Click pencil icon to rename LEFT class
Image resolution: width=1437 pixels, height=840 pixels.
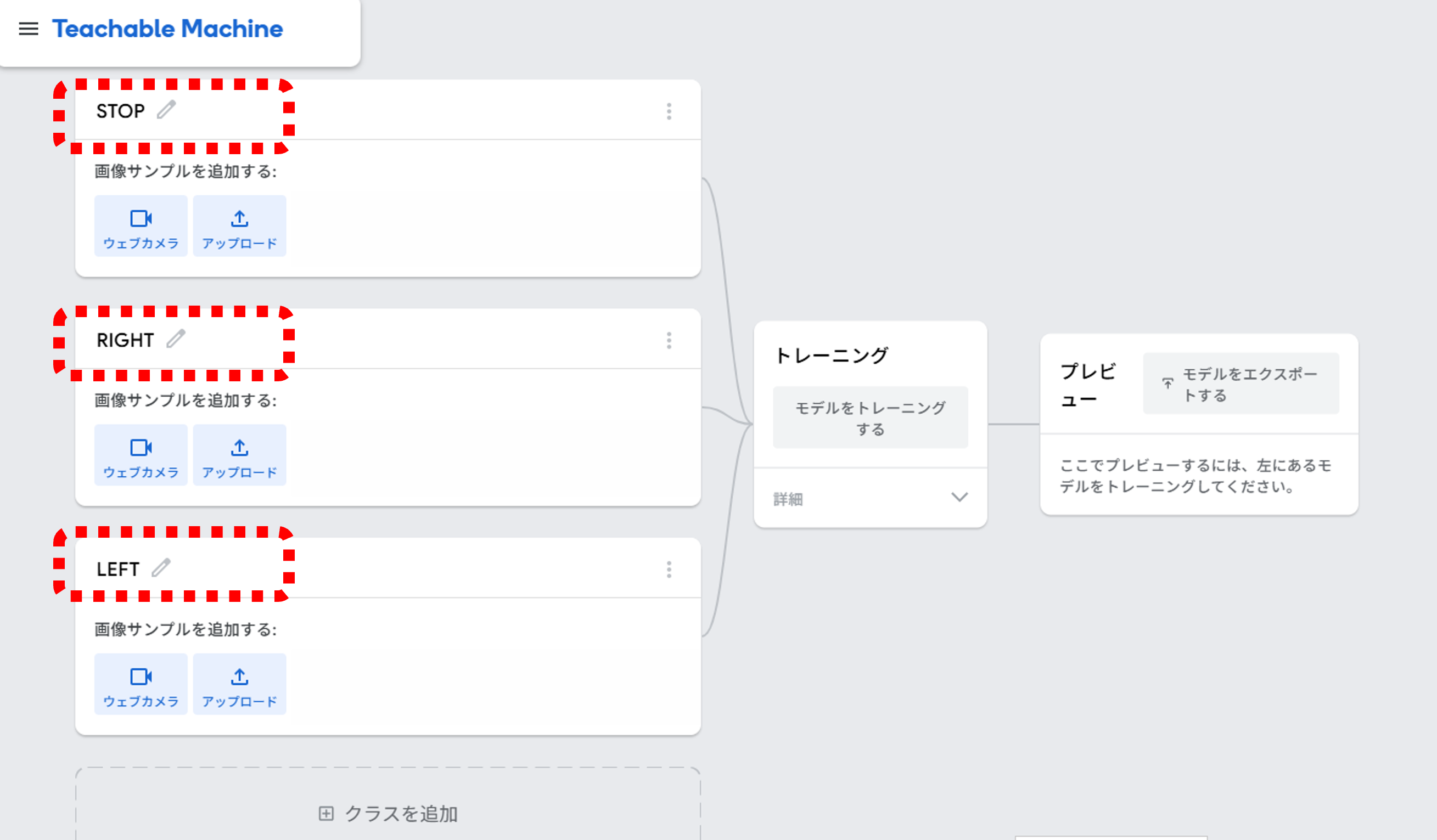point(161,568)
